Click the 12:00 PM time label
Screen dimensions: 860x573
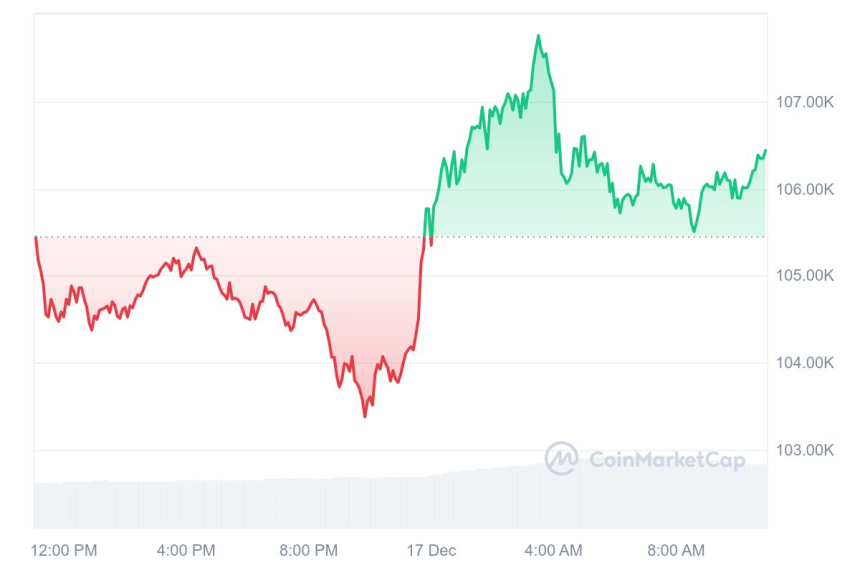coord(64,550)
